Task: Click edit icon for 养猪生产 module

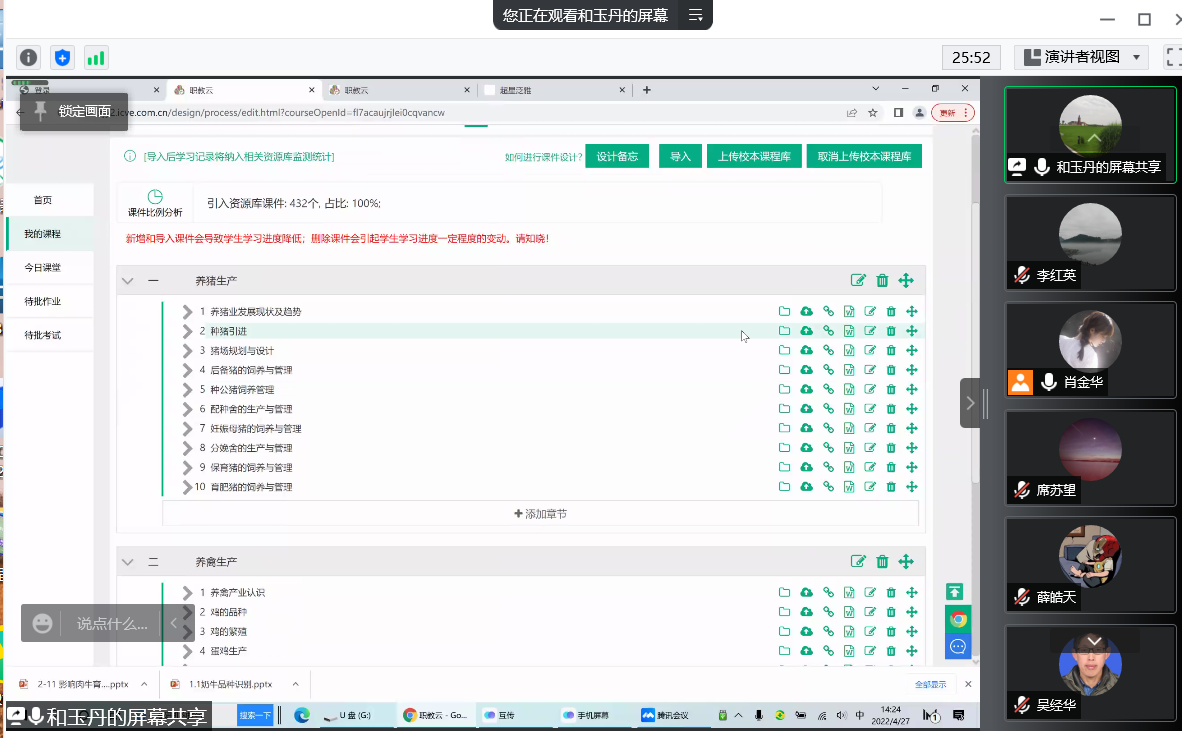Action: (x=858, y=281)
